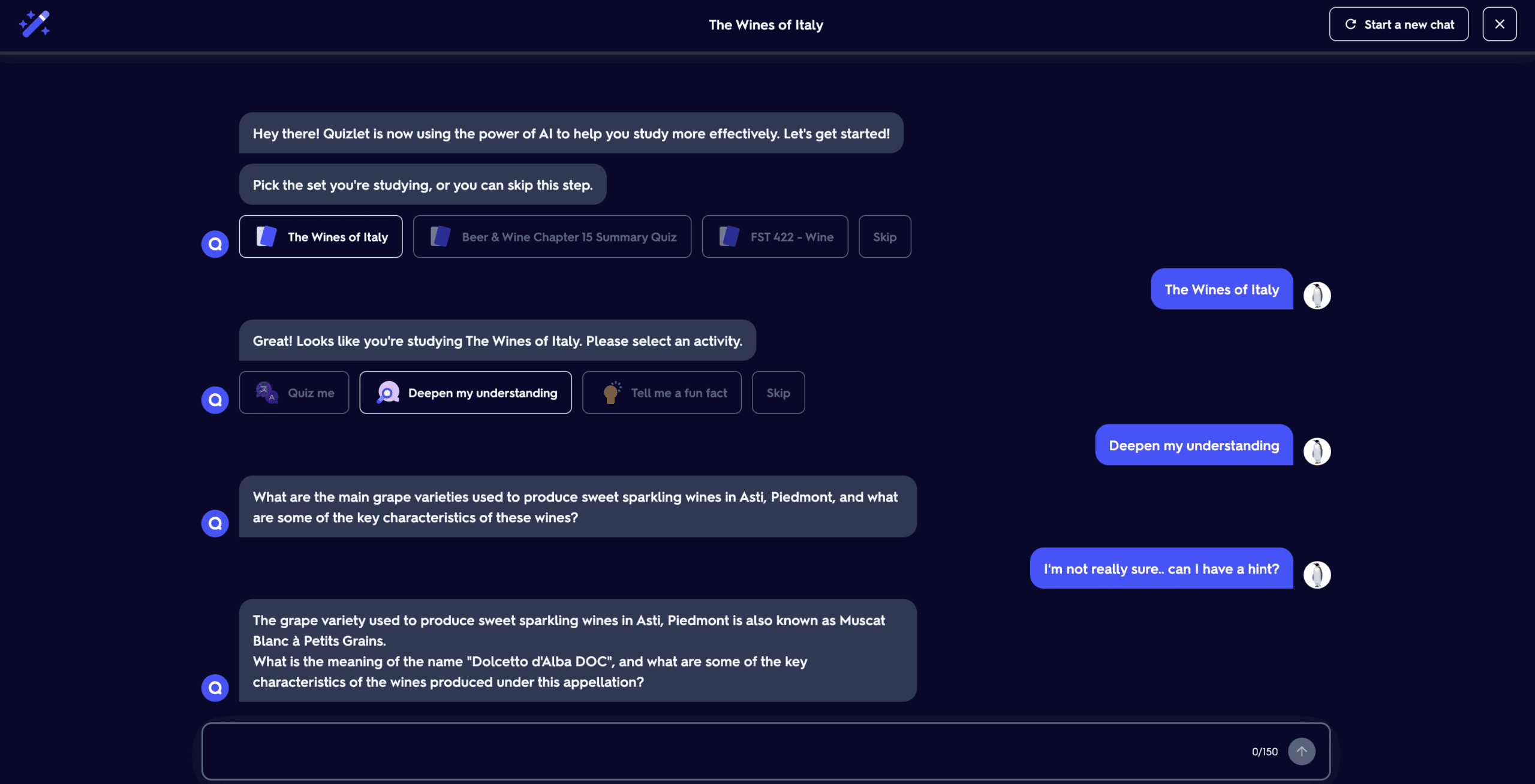Viewport: 1535px width, 784px height.
Task: Choose Tell me a fun fact
Action: (661, 393)
